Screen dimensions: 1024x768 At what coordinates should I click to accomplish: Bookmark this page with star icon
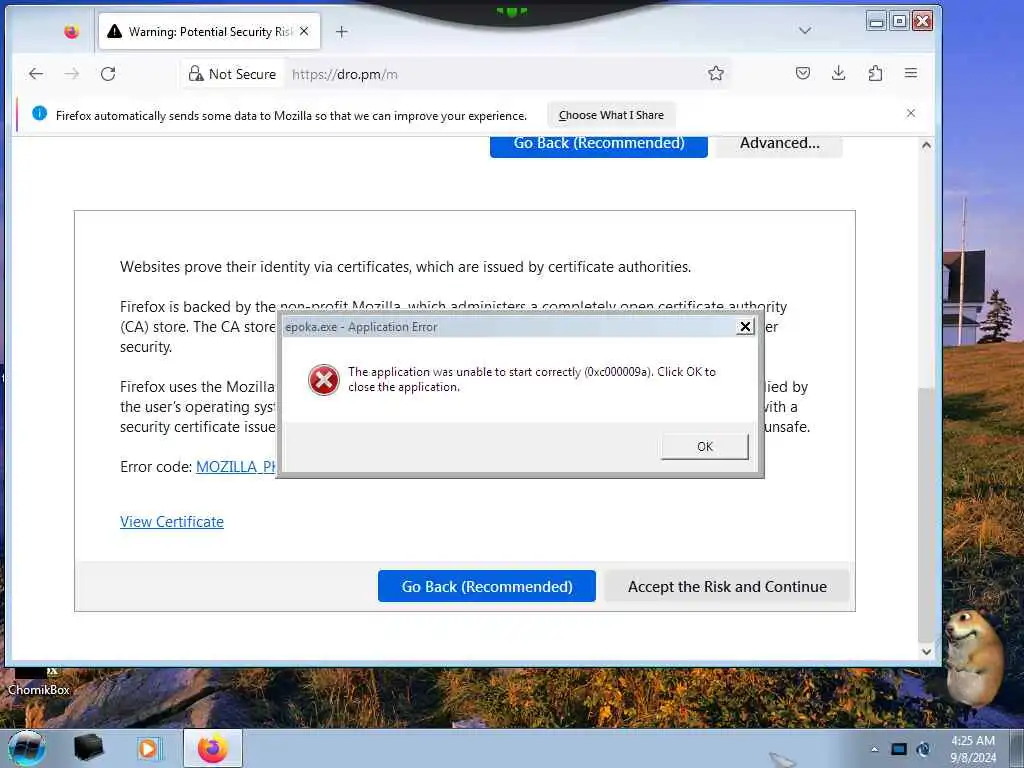pyautogui.click(x=716, y=73)
